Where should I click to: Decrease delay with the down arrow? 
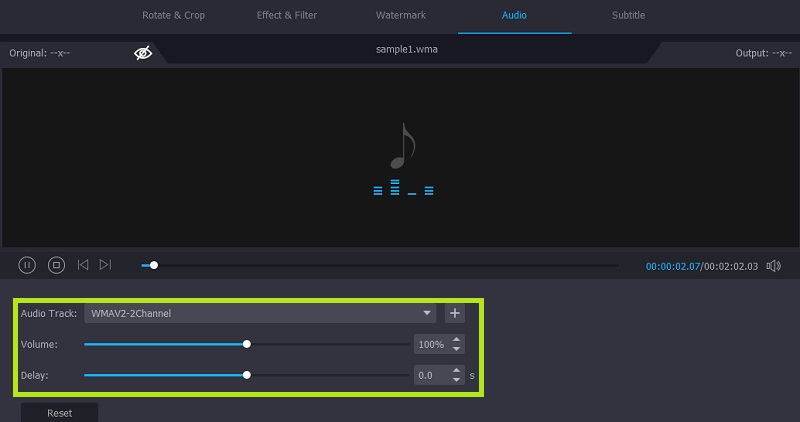pos(457,381)
